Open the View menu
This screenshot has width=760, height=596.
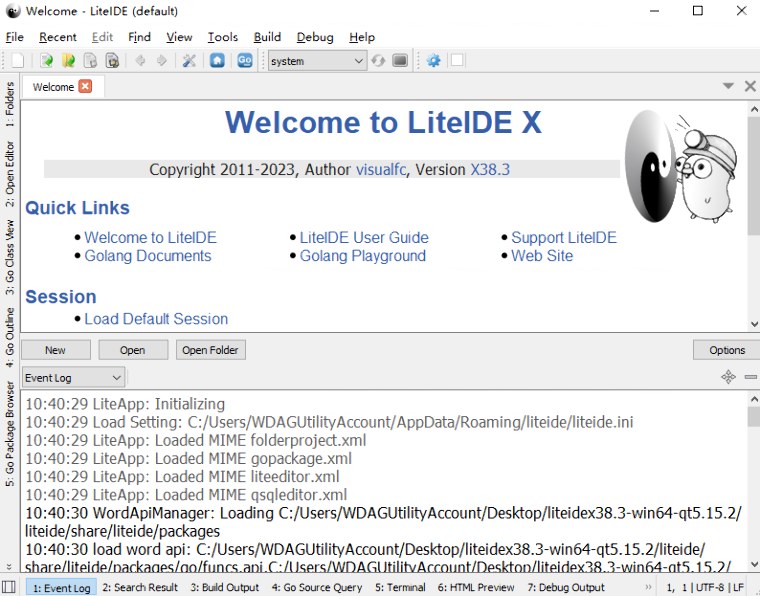pyautogui.click(x=179, y=37)
